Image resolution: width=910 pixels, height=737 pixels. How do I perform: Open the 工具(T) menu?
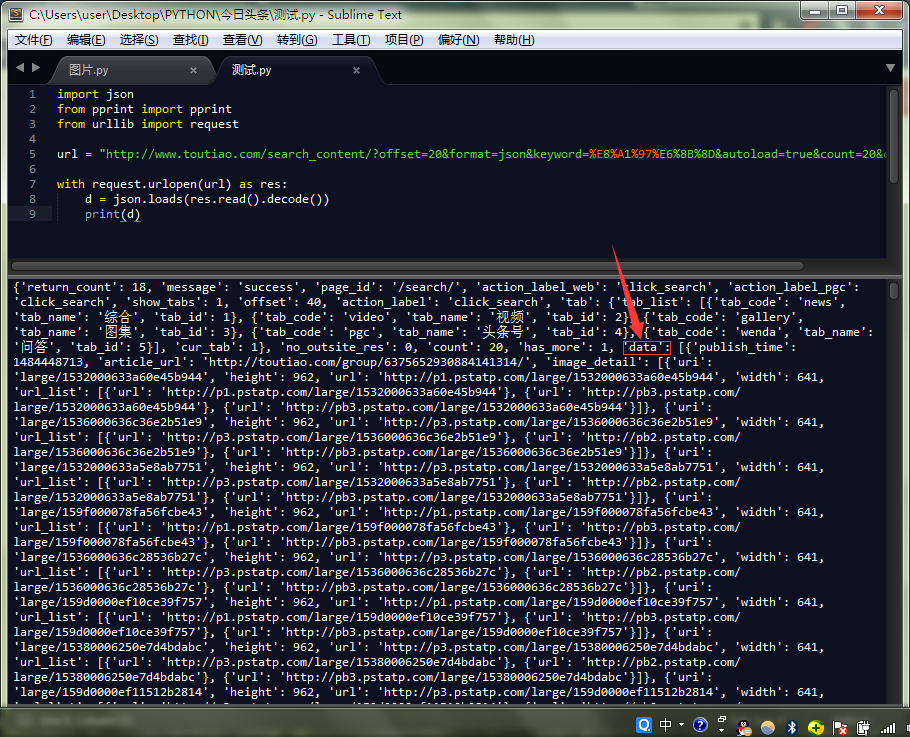(351, 40)
